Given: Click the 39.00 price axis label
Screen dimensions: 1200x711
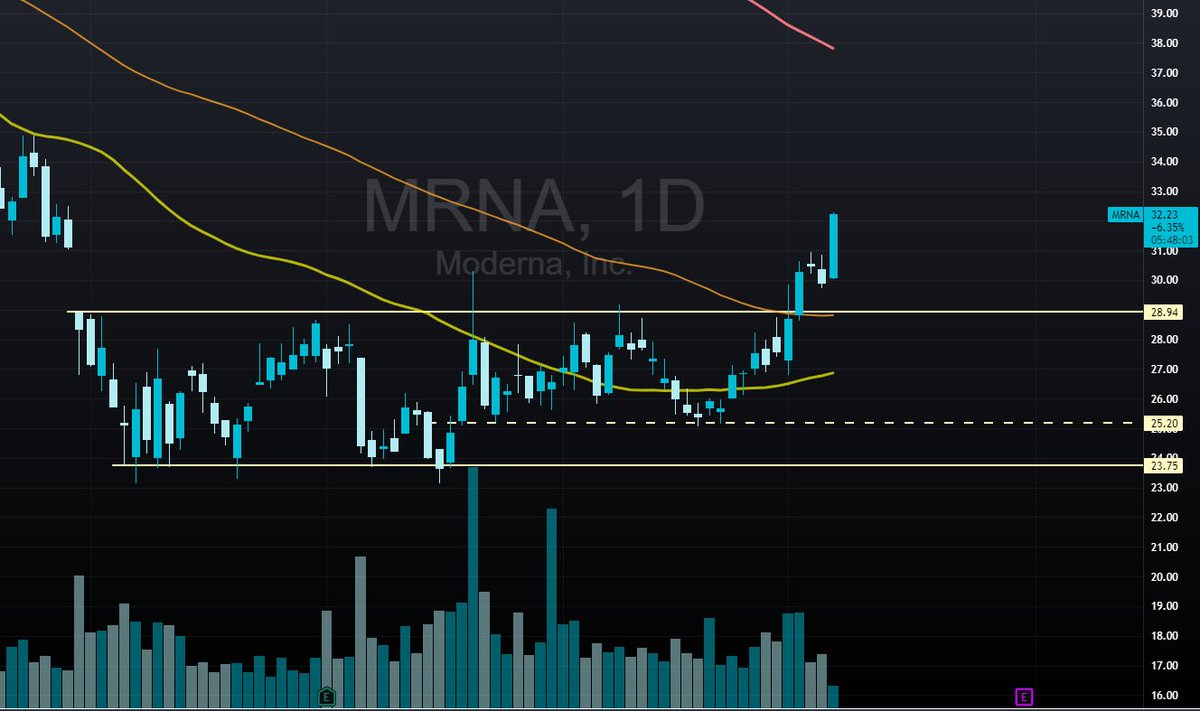Looking at the screenshot, I should (1164, 14).
